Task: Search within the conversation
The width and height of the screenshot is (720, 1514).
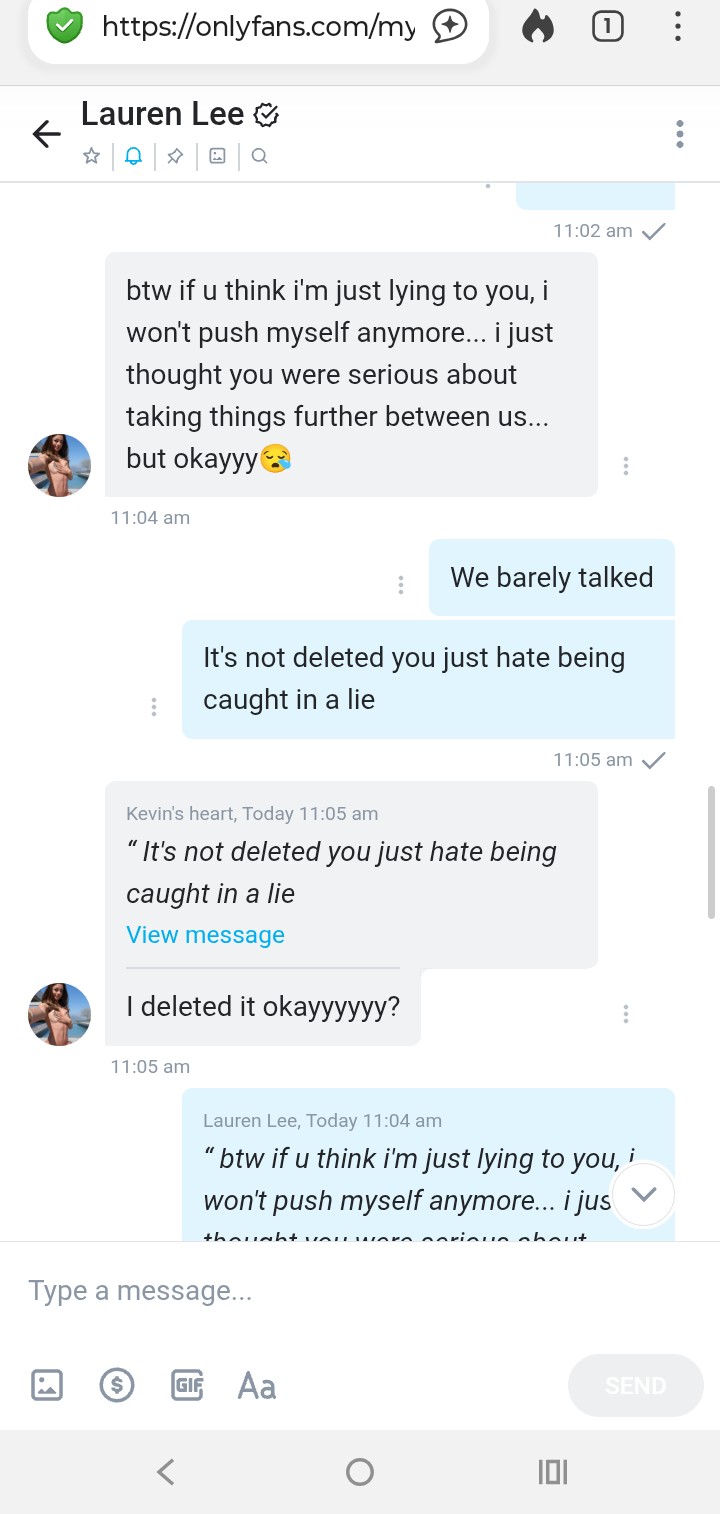Action: 259,156
